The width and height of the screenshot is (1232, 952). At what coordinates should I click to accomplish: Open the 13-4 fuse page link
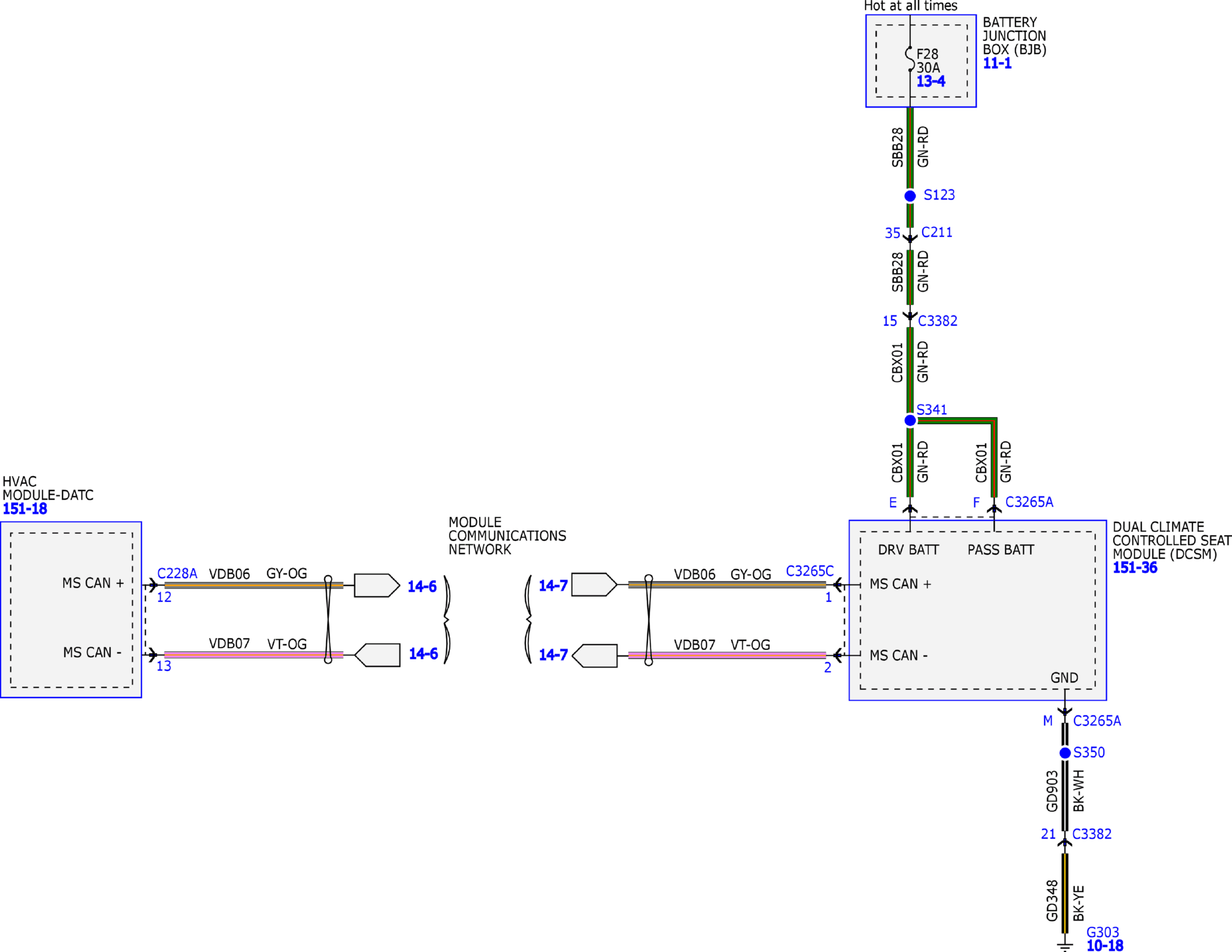coord(931,82)
